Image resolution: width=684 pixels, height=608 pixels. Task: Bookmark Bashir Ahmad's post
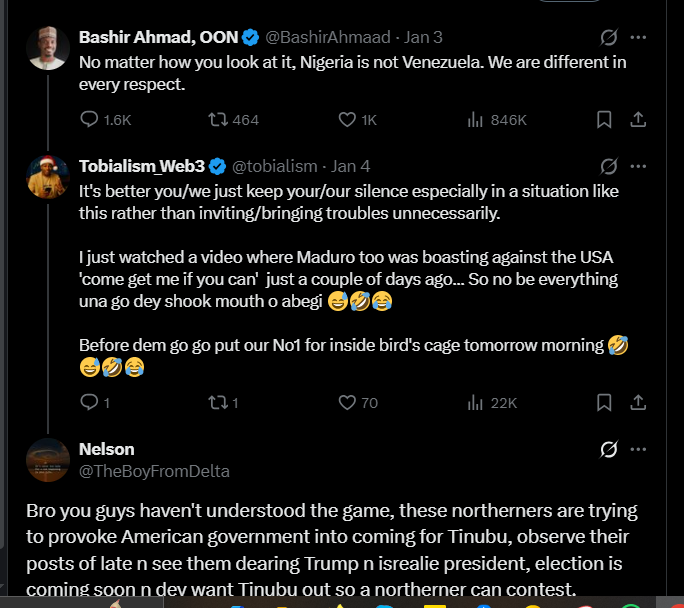pos(604,120)
